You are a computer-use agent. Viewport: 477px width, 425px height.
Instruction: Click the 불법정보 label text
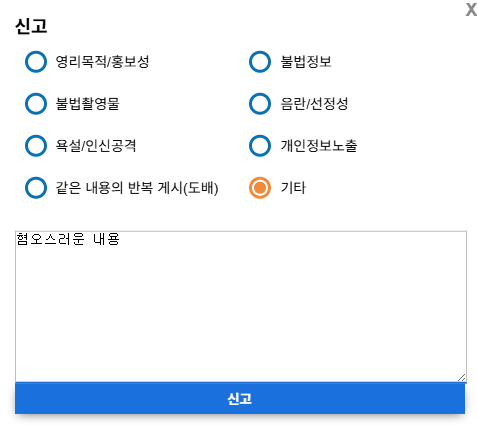(306, 62)
